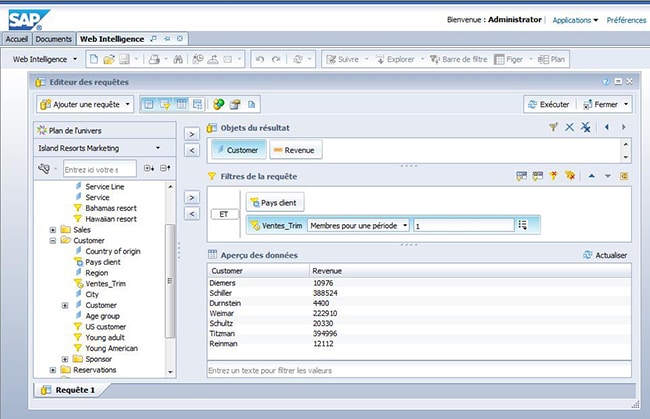Click the Actualiser link
This screenshot has width=650, height=419.
tap(605, 255)
